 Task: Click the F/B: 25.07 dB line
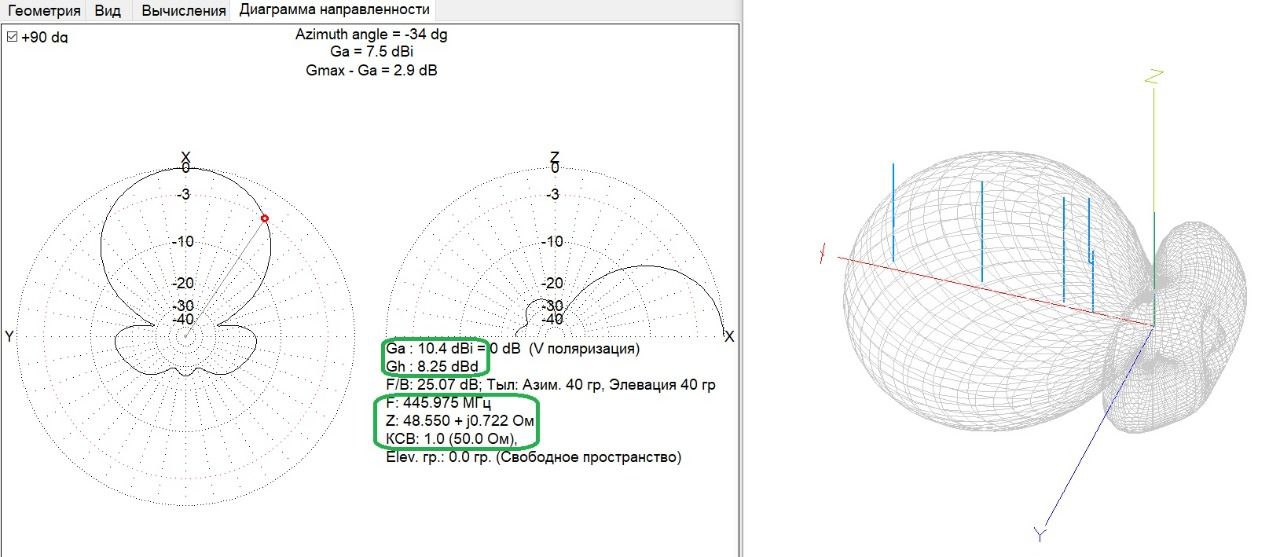click(550, 385)
